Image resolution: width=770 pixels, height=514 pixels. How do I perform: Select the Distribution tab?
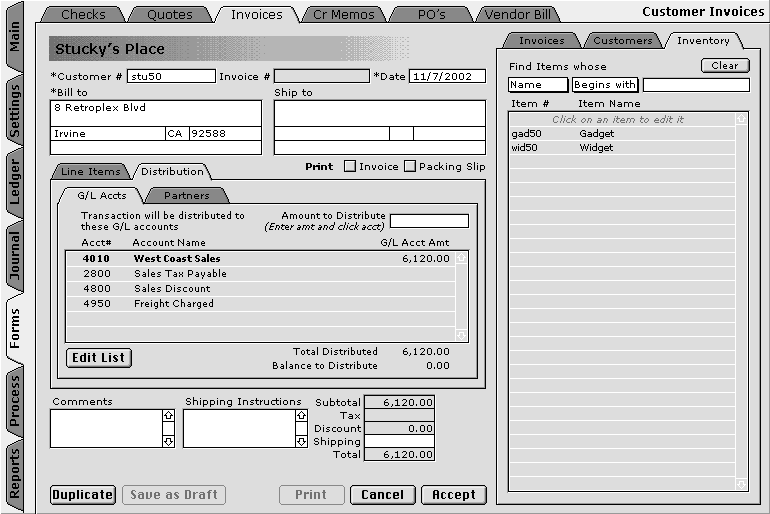click(172, 171)
